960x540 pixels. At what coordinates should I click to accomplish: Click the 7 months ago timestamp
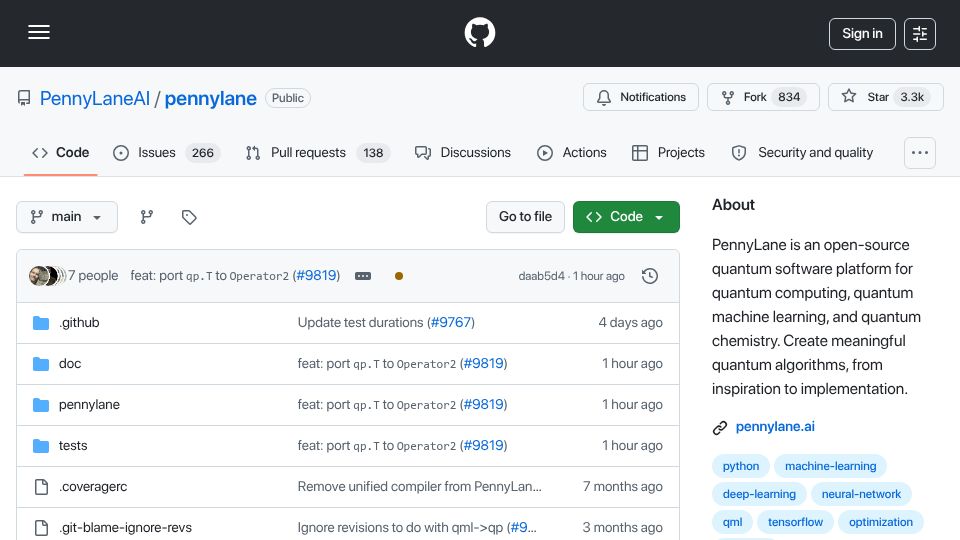tap(623, 487)
